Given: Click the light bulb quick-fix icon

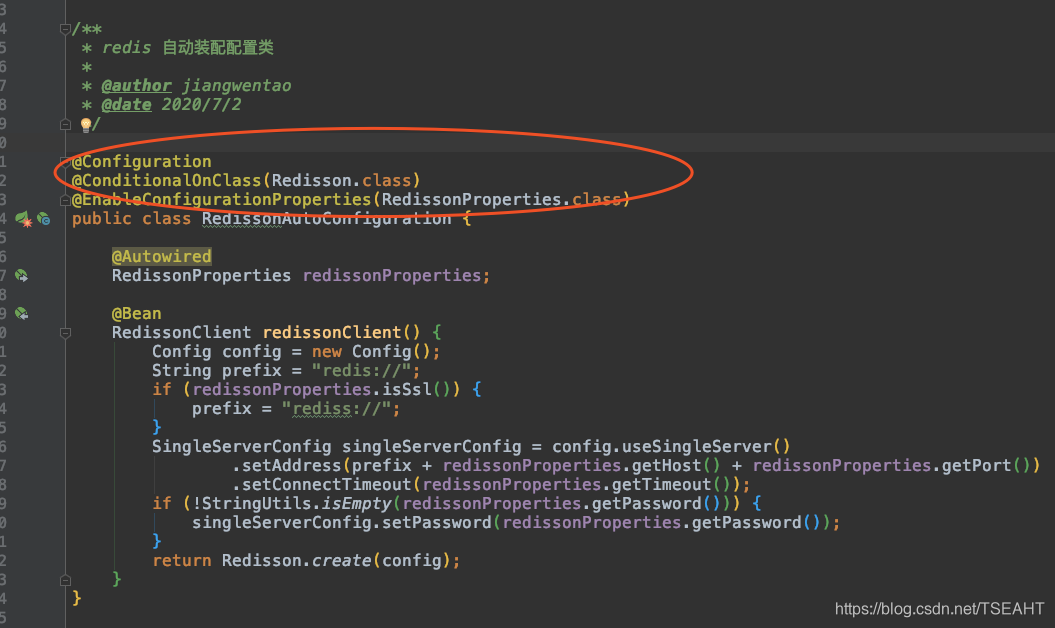Looking at the screenshot, I should coord(86,124).
